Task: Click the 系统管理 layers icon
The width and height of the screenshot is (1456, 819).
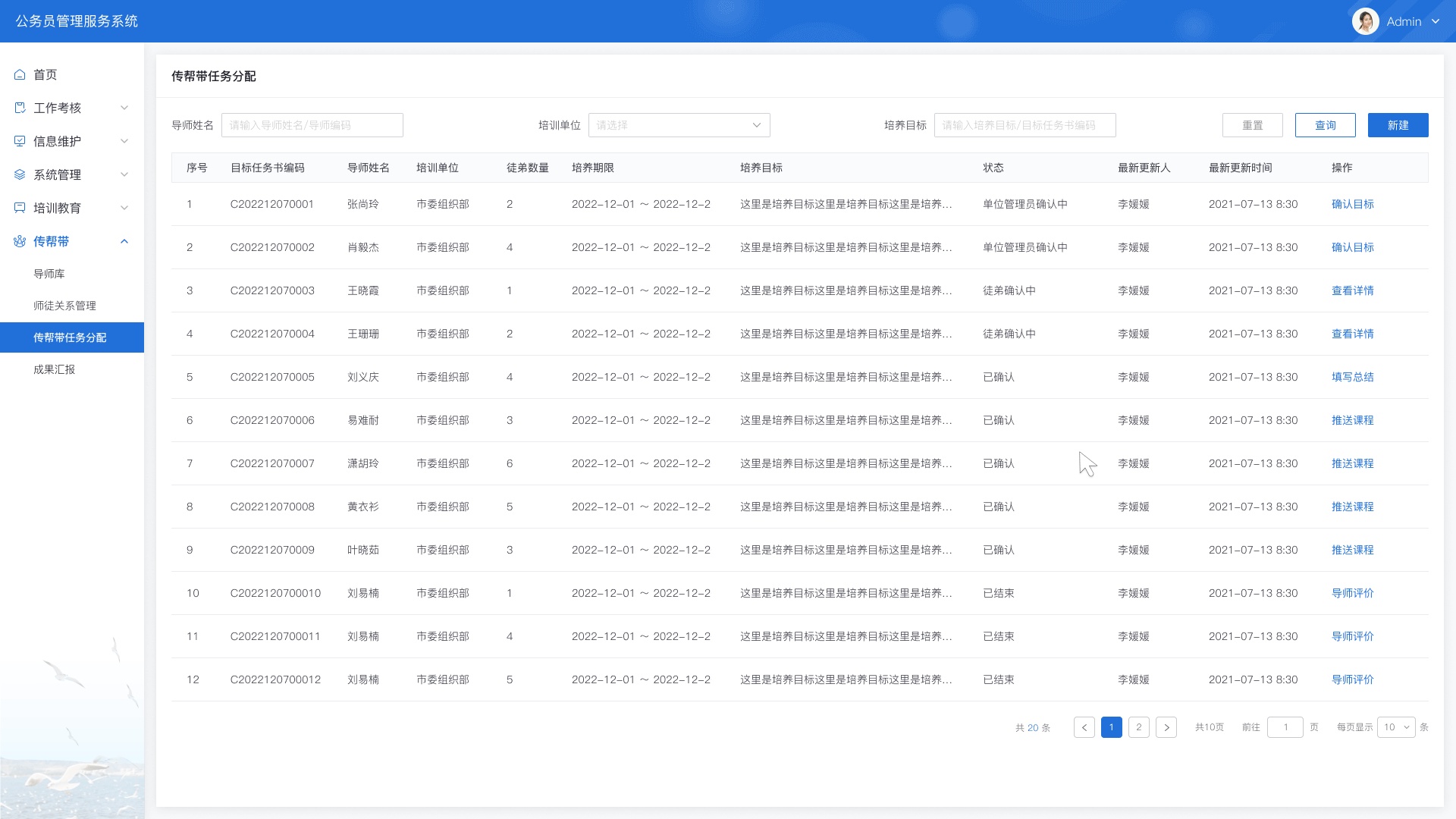Action: coord(20,174)
